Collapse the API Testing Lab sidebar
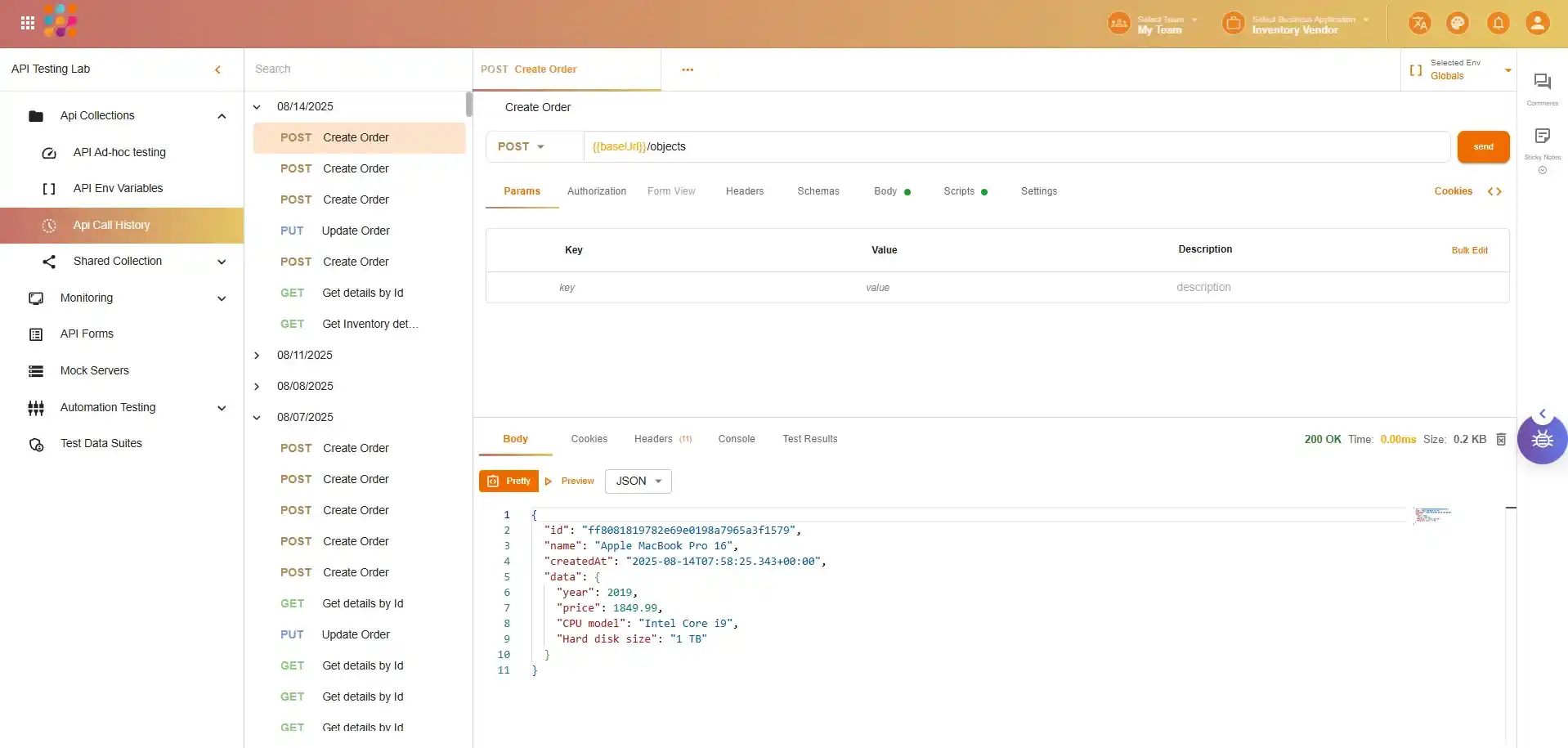1568x748 pixels. click(x=217, y=69)
